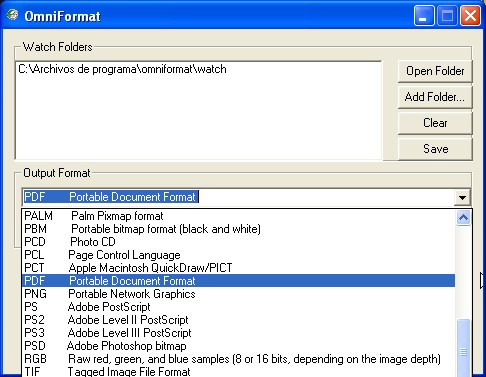Clear the watch folders list

coord(435,123)
